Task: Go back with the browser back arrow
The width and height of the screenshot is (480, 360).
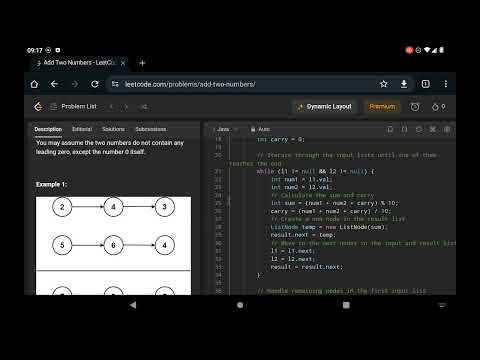Action: point(55,84)
